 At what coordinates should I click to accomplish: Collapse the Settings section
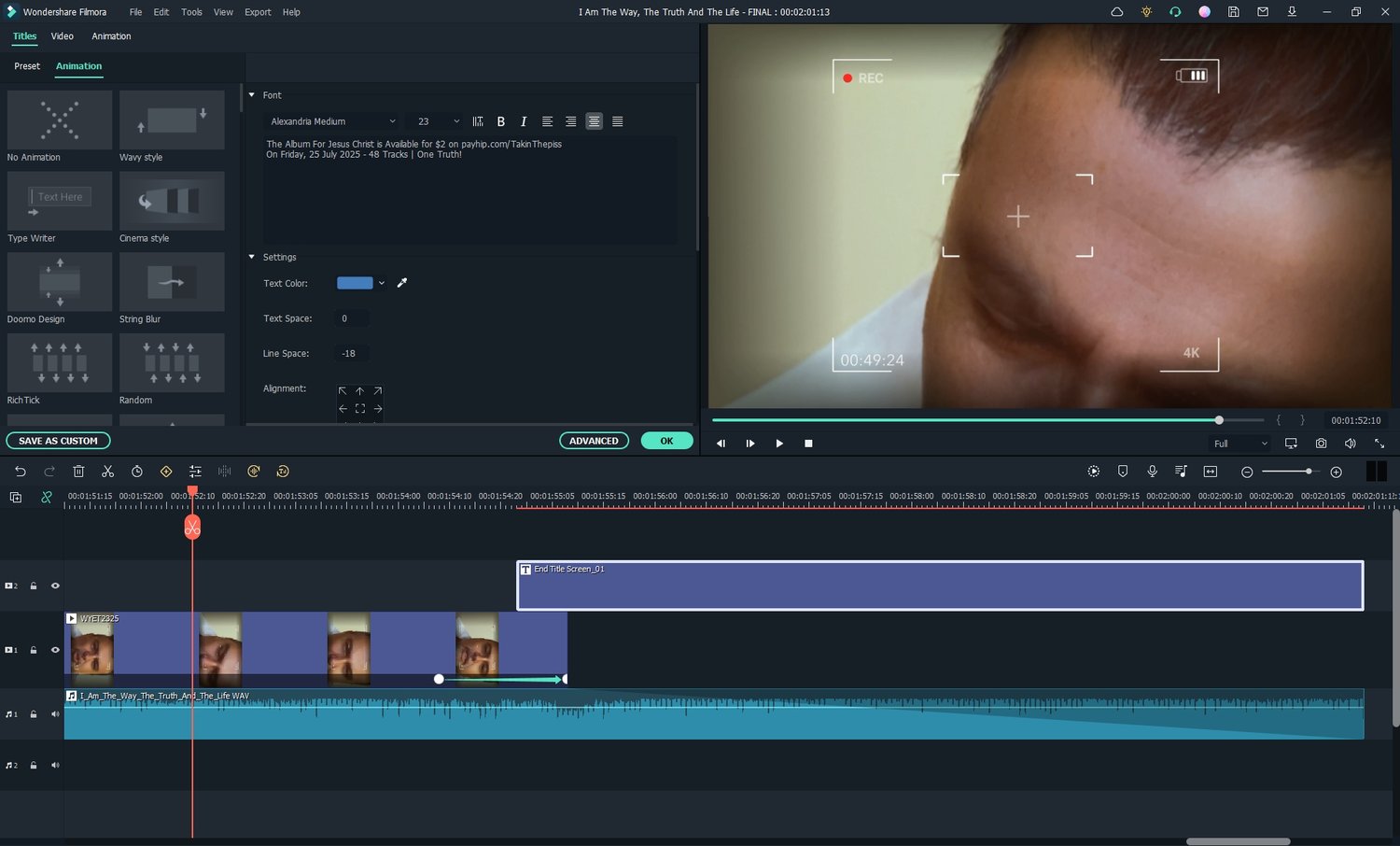coord(252,257)
